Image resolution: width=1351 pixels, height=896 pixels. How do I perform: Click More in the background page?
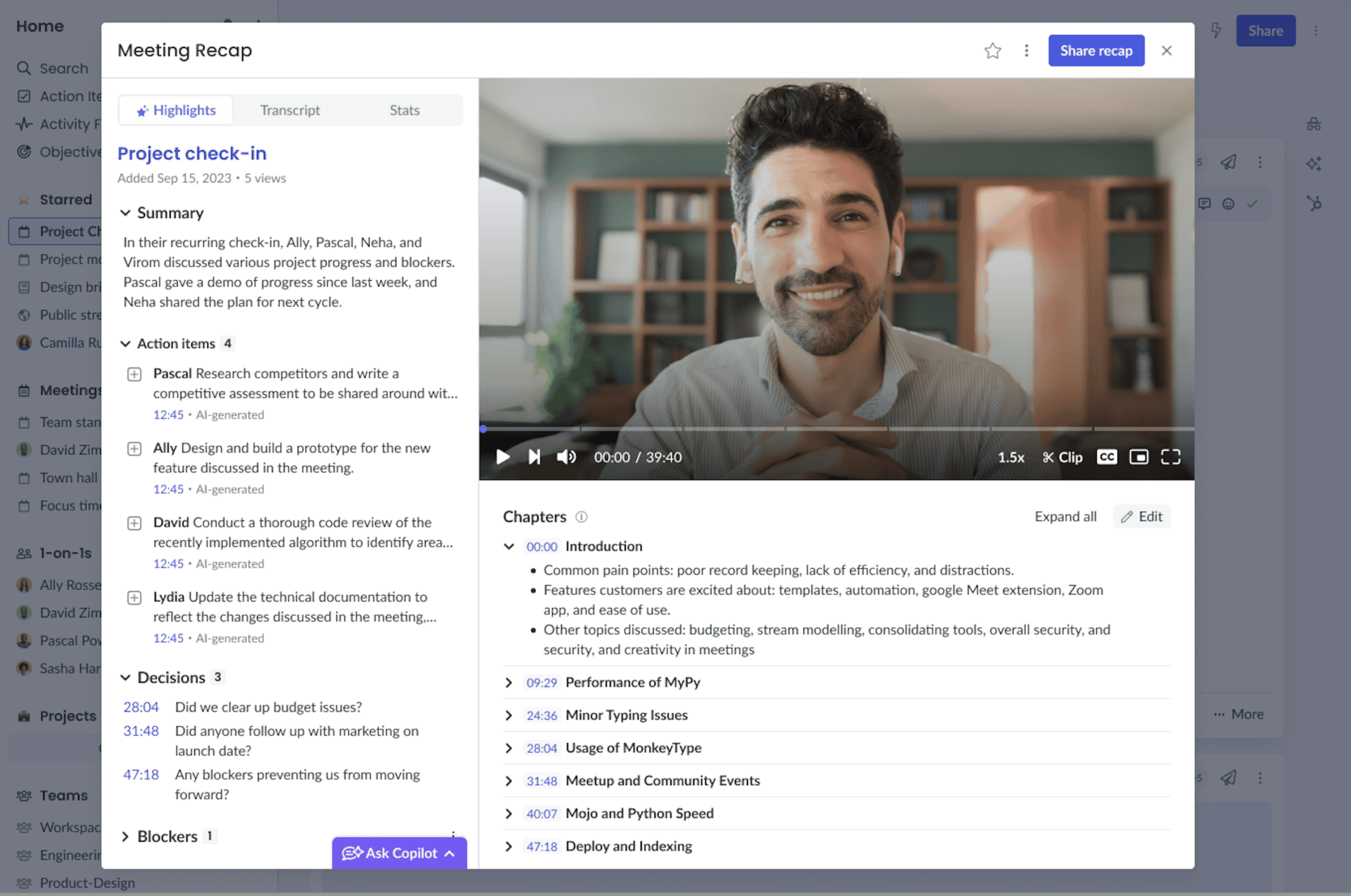click(1238, 714)
